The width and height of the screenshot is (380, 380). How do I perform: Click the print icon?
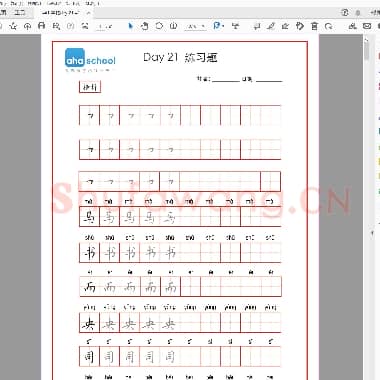click(x=42, y=26)
